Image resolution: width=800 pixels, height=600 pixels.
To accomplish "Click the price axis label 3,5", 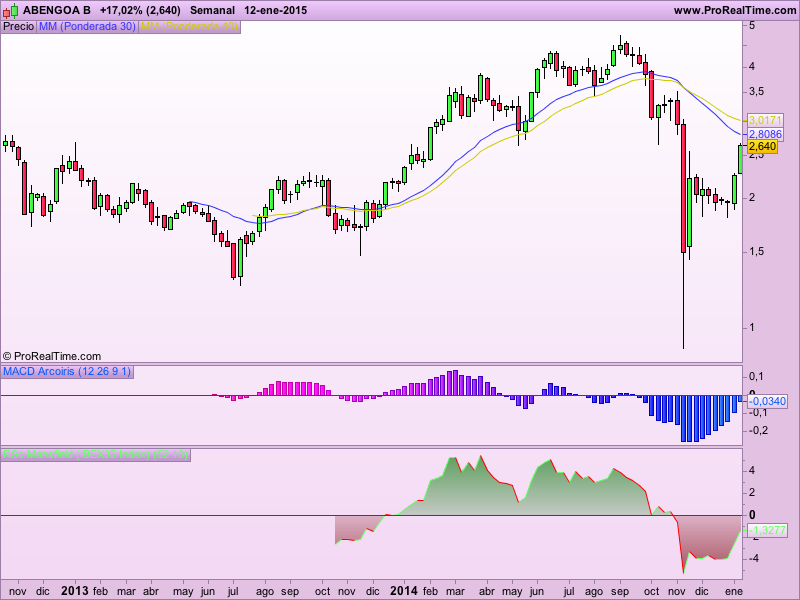I will [x=757, y=92].
